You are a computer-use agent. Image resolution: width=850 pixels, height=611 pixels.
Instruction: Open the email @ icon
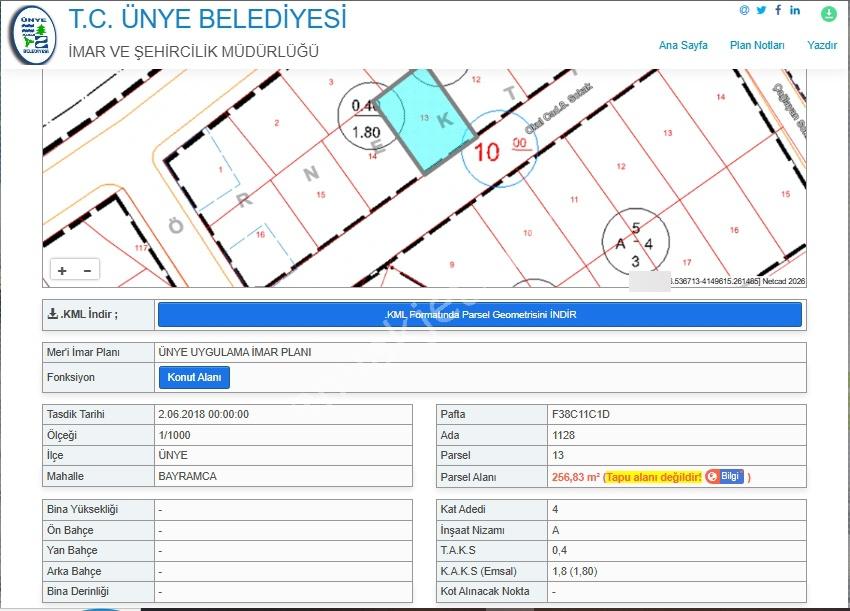click(744, 10)
